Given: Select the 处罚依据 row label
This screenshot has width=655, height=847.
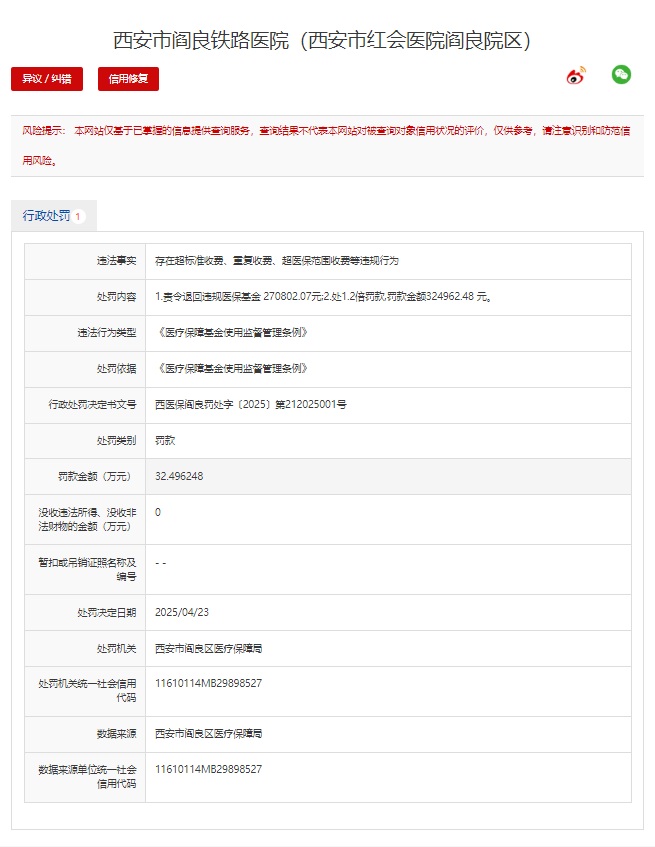Looking at the screenshot, I should [x=117, y=368].
